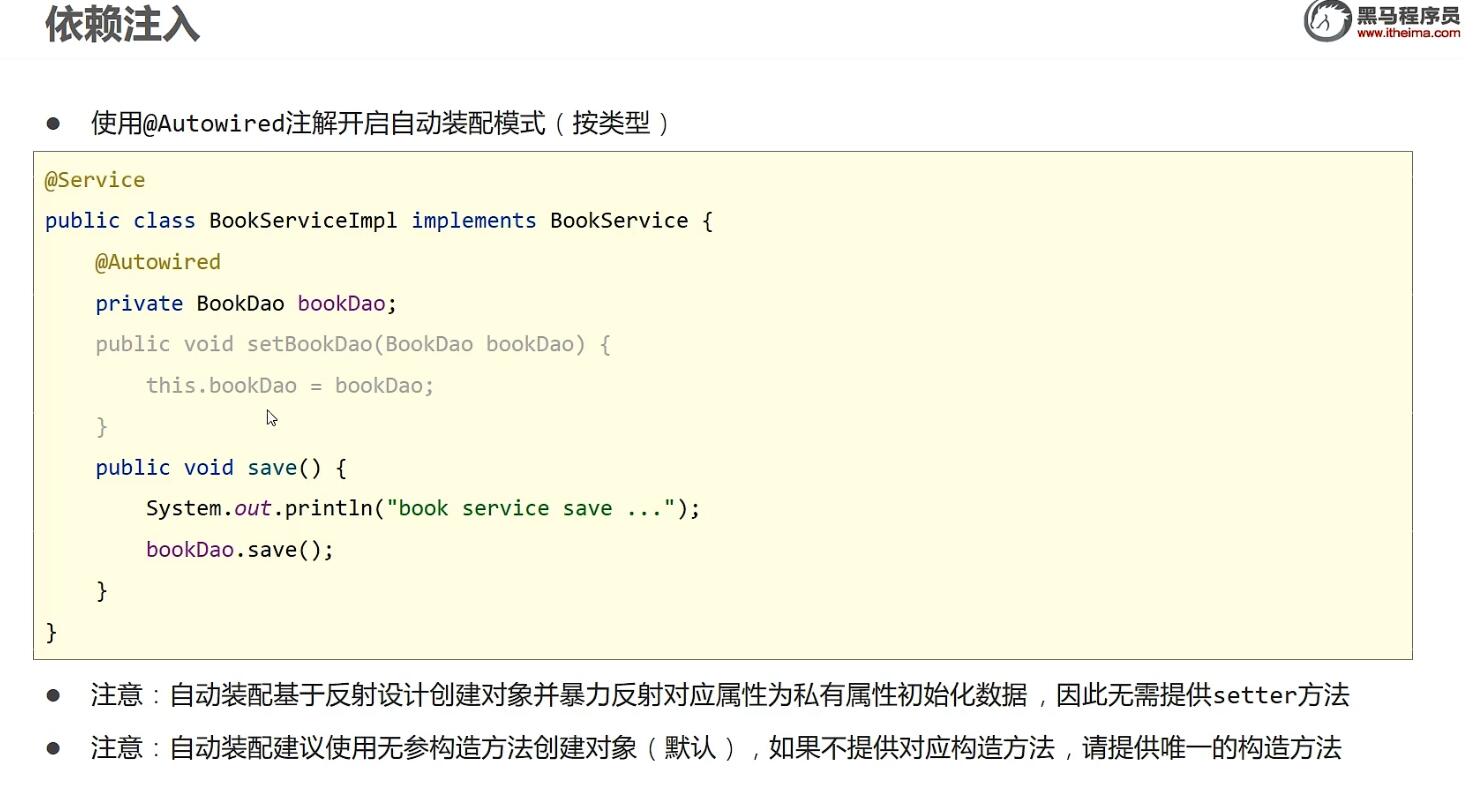The image size is (1482, 797).
Task: Click the bullet before setter方法 note
Action: click(x=53, y=695)
